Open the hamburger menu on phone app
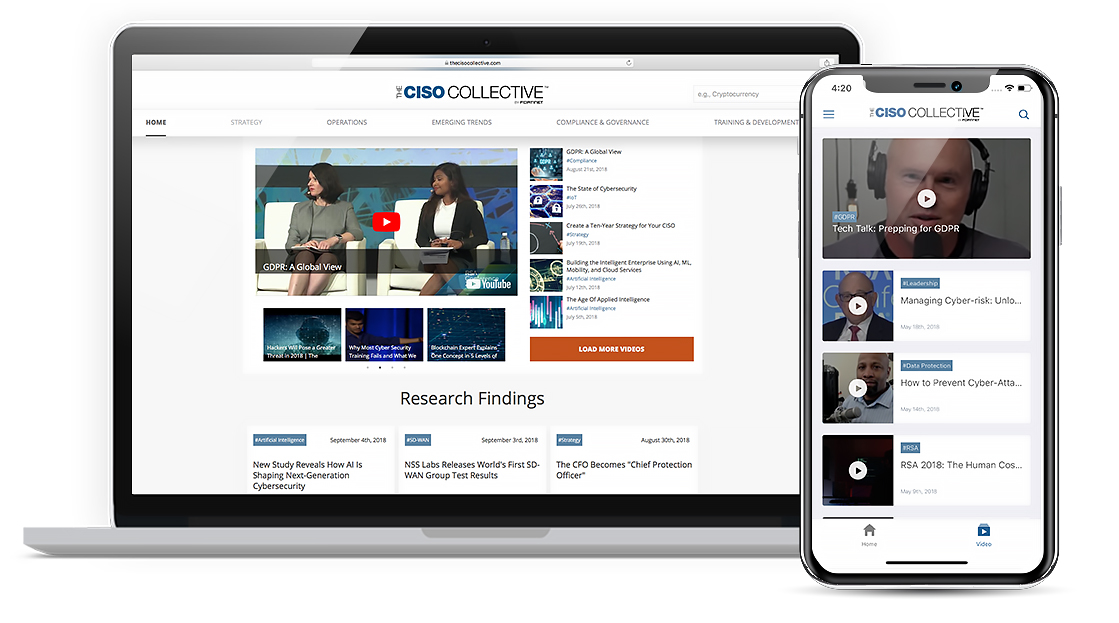 point(829,114)
